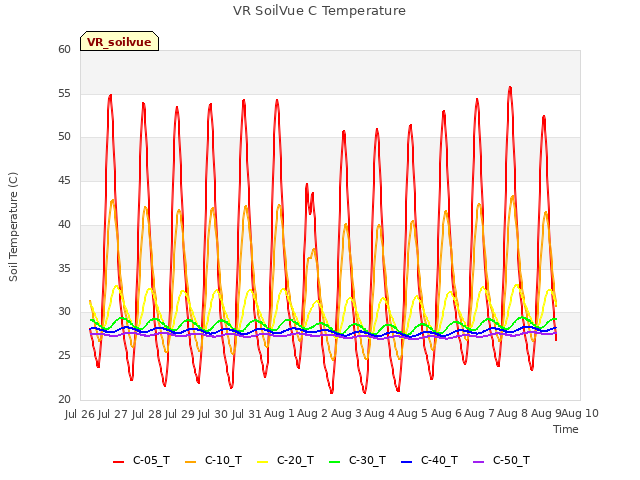Viewport: 640px width, 480px height.
Task: Click the y-axis tick label 30
Action: [x=64, y=312]
